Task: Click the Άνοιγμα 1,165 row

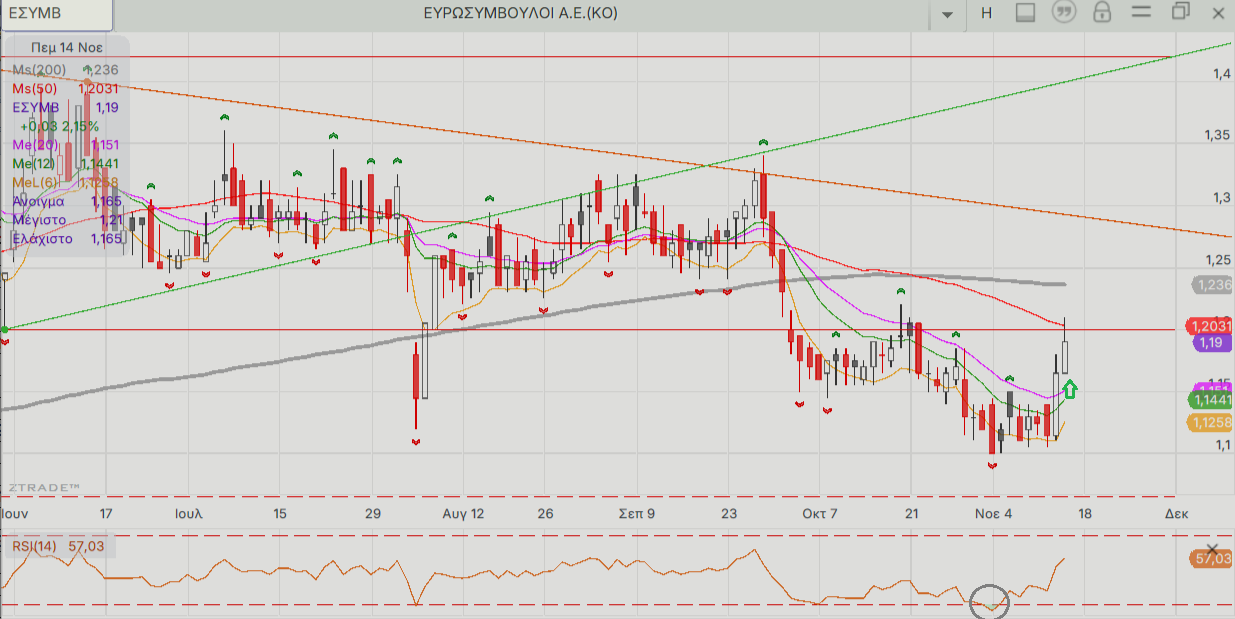Action: 66,201
